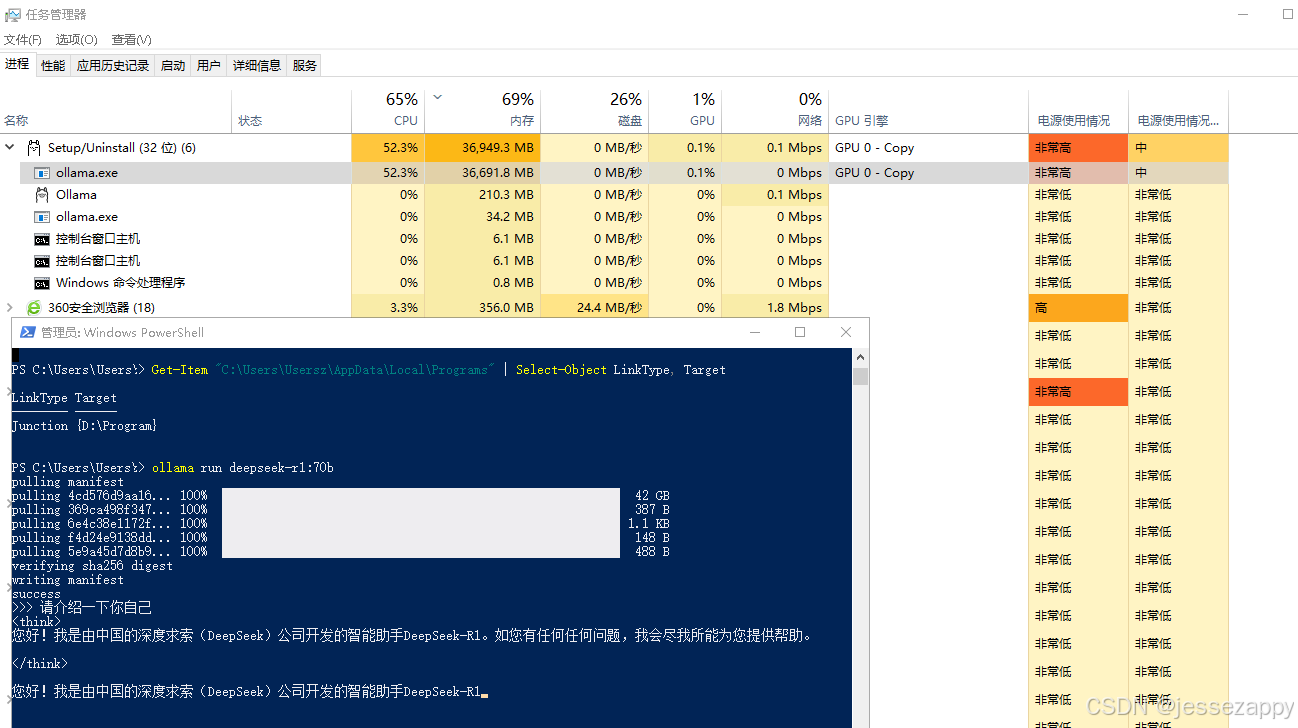Click the Setup/Uninstall process group icon
Screen dimensions: 1298x728
pyautogui.click(x=34, y=148)
